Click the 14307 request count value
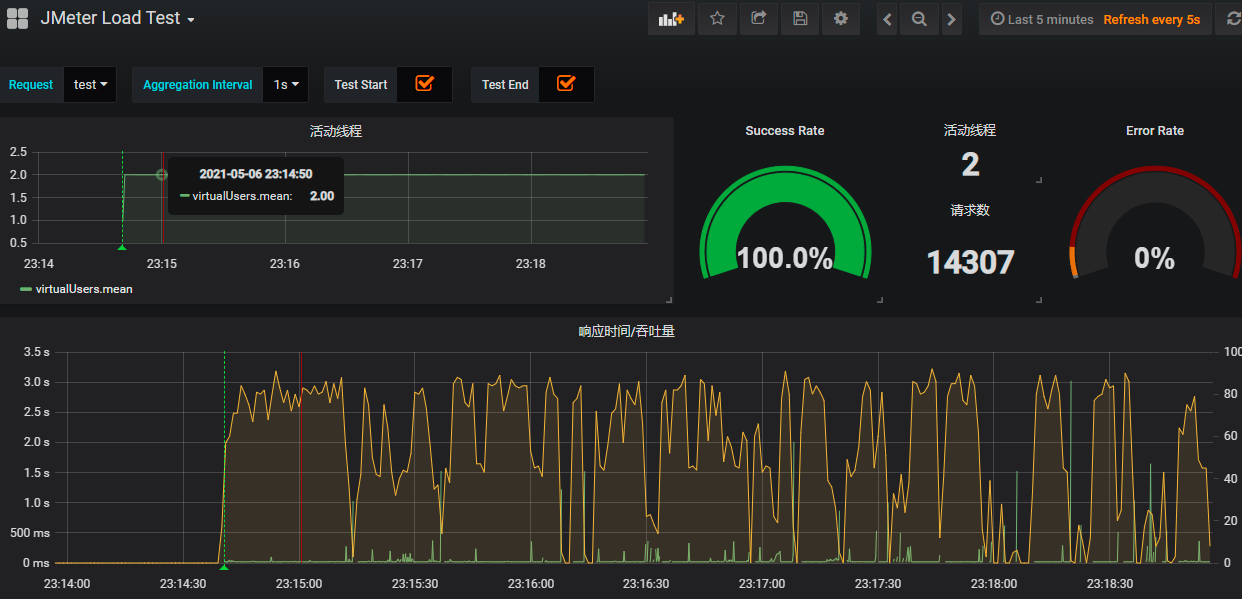This screenshot has height=599, width=1242. [x=970, y=262]
